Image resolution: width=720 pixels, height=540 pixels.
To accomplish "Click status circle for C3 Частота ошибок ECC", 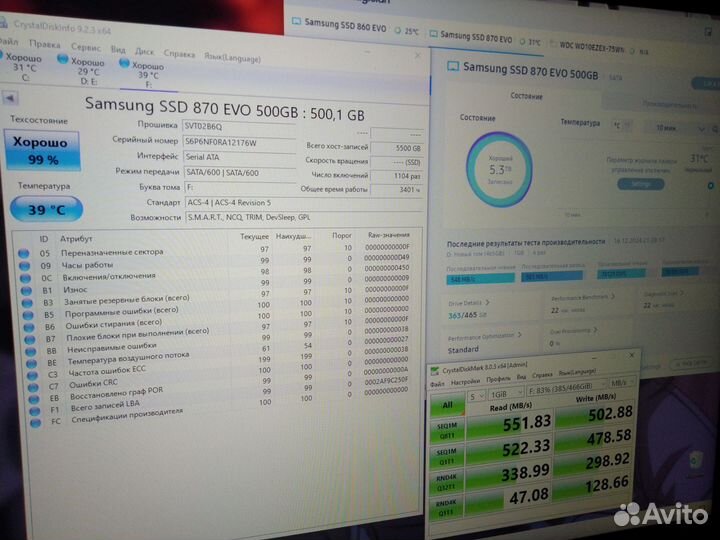I will coord(33,376).
